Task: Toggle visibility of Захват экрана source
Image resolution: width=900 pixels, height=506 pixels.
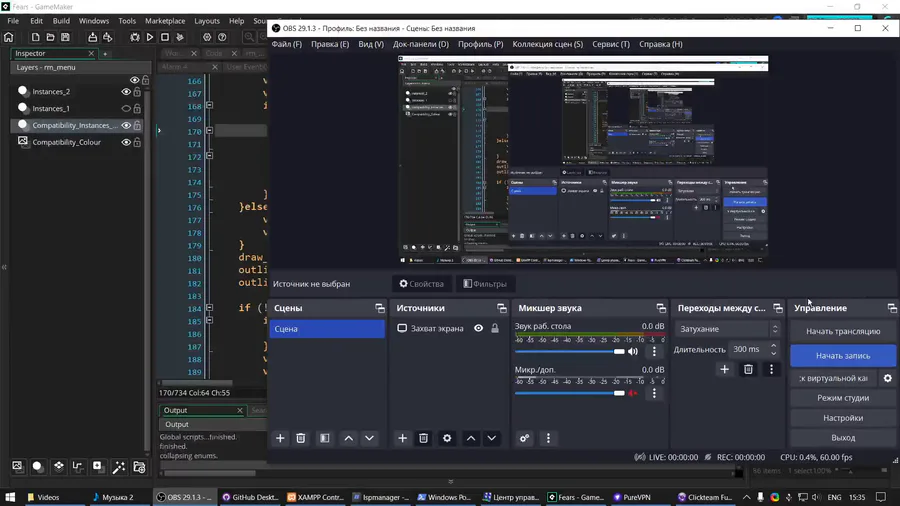Action: pos(478,328)
